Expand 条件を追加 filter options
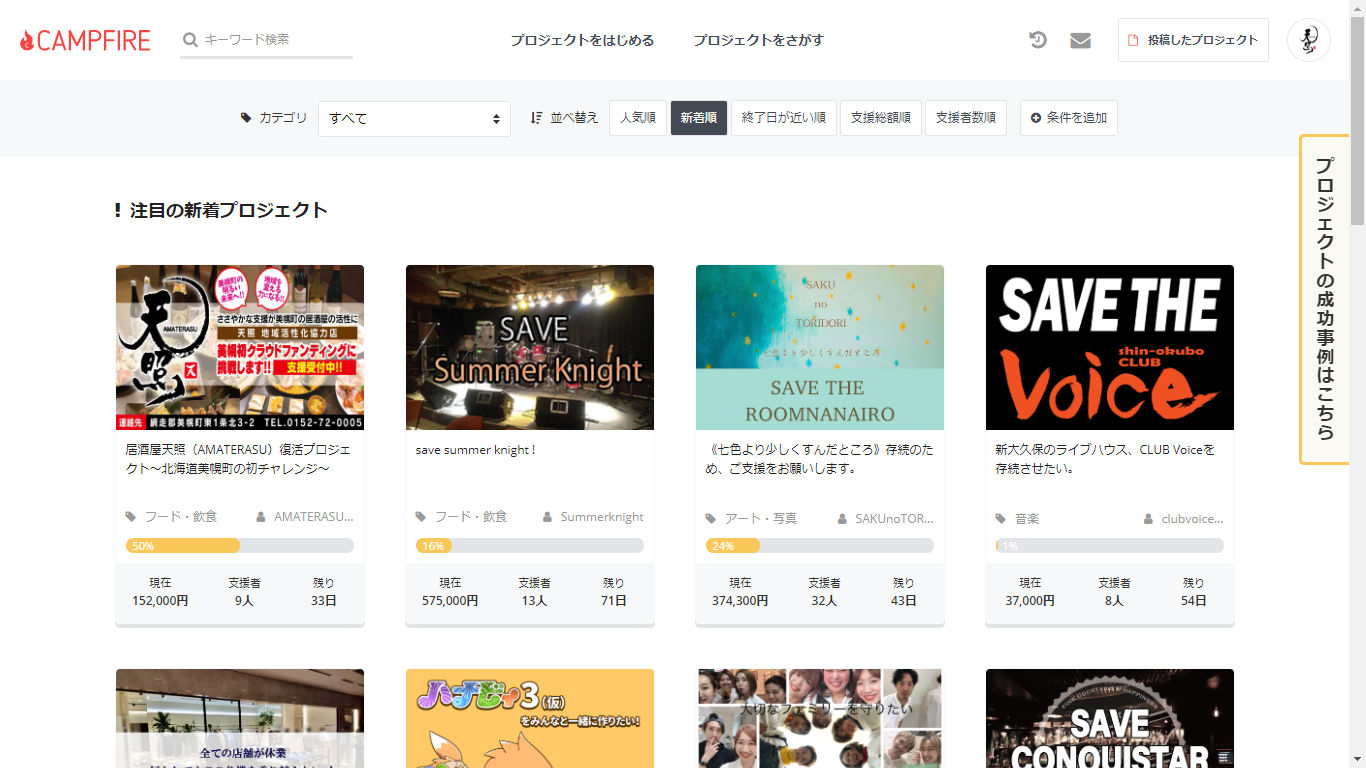 point(1068,118)
